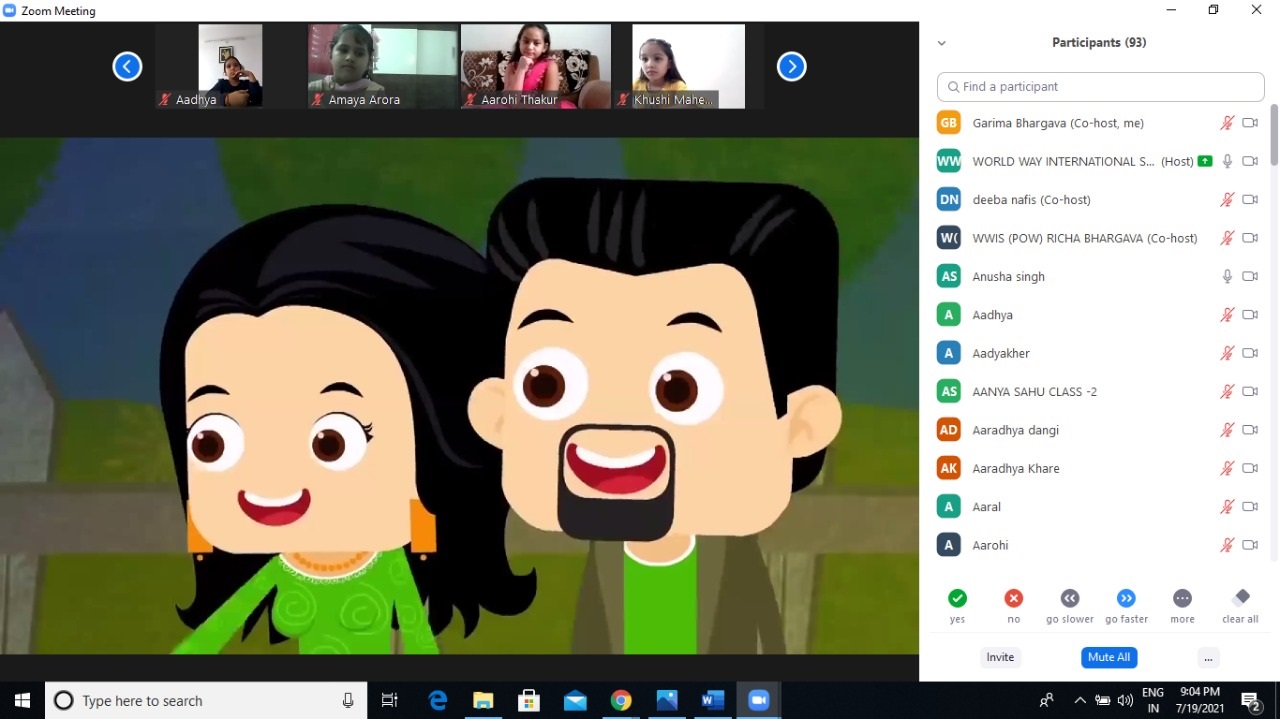
Task: Click Aarohi Thakur's video thumbnail
Action: pos(535,66)
